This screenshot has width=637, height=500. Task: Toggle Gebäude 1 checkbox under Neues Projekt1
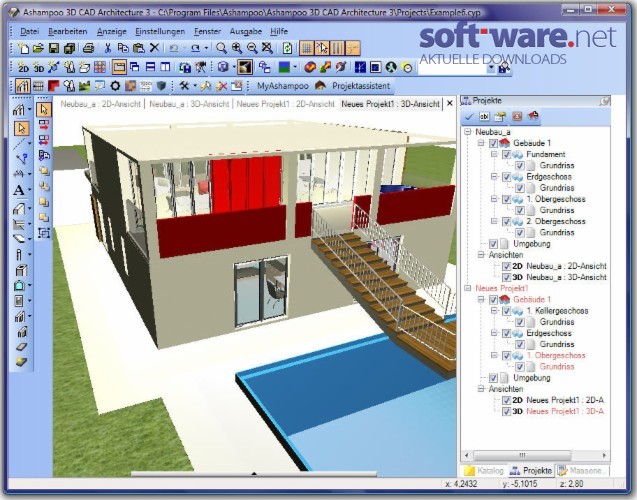[493, 300]
